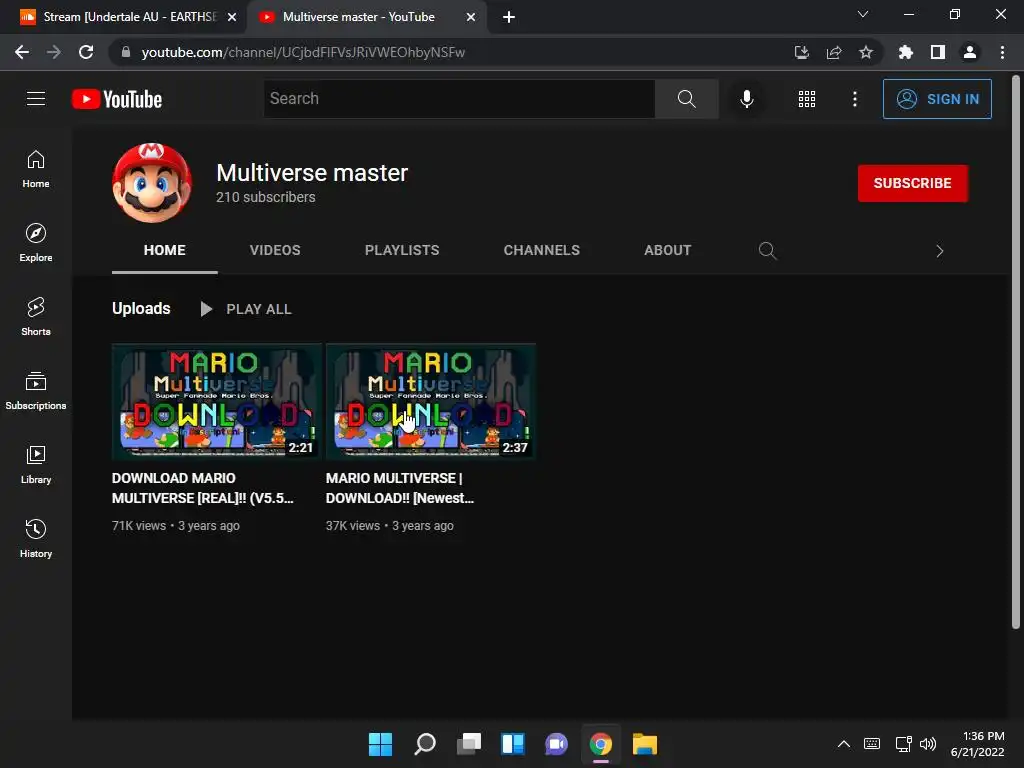The height and width of the screenshot is (768, 1024).
Task: Click the Multiverse master Mario avatar
Action: coord(152,183)
